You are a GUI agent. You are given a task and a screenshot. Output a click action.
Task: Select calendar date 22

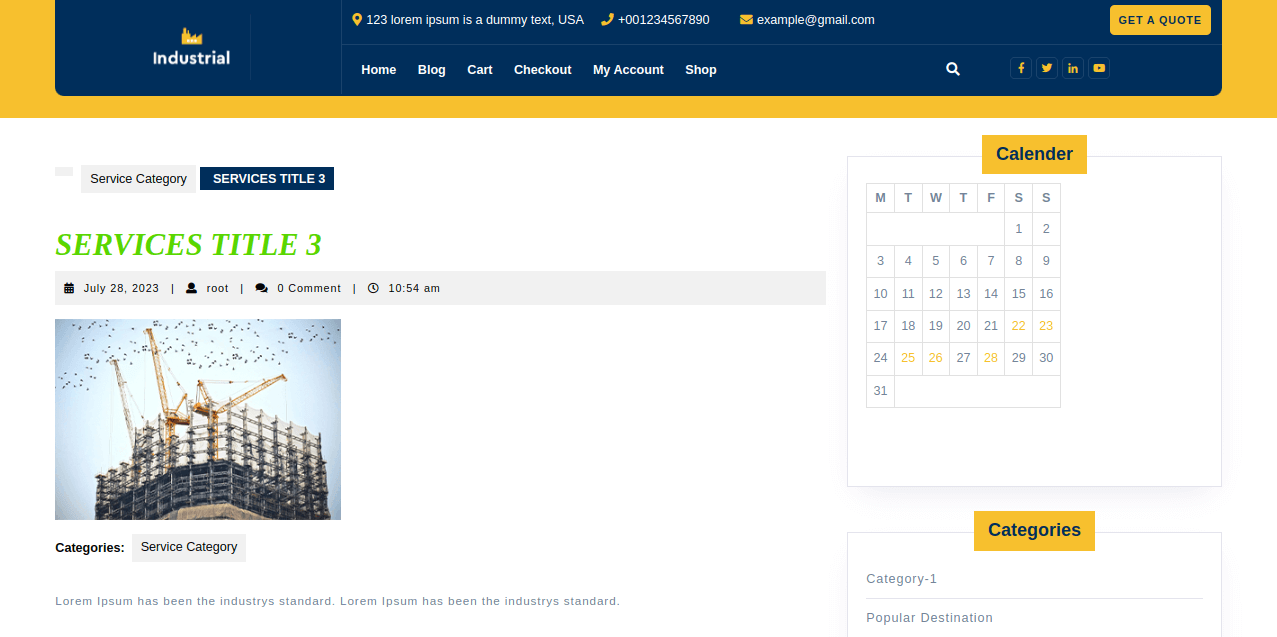point(1018,326)
